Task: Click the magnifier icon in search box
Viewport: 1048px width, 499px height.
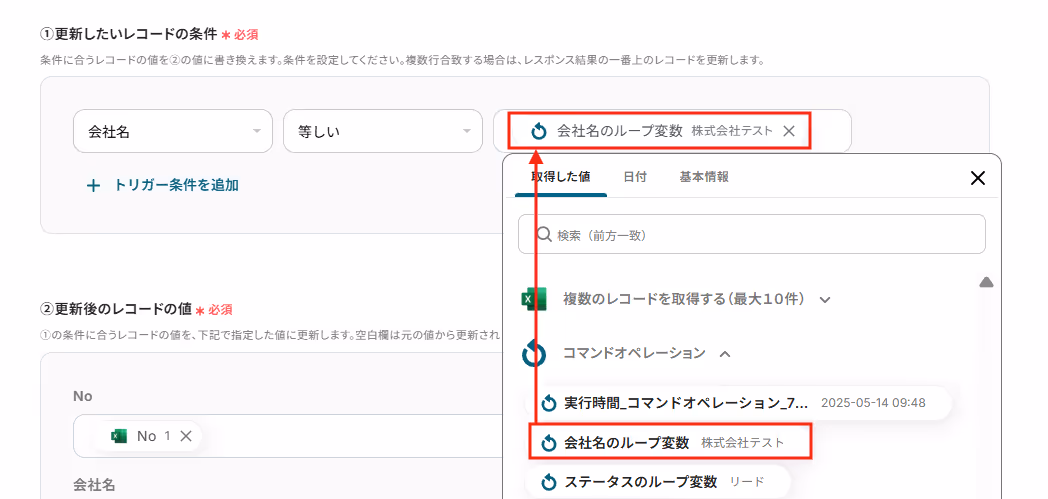Action: coord(543,234)
